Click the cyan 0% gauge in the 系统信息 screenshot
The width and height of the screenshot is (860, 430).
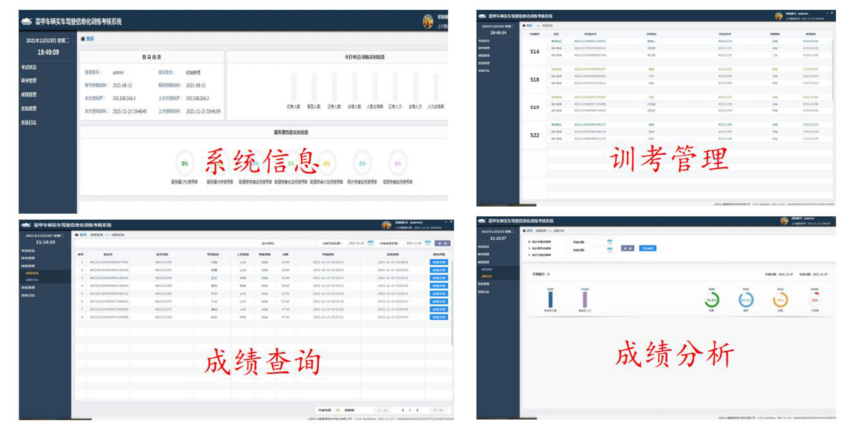362,163
